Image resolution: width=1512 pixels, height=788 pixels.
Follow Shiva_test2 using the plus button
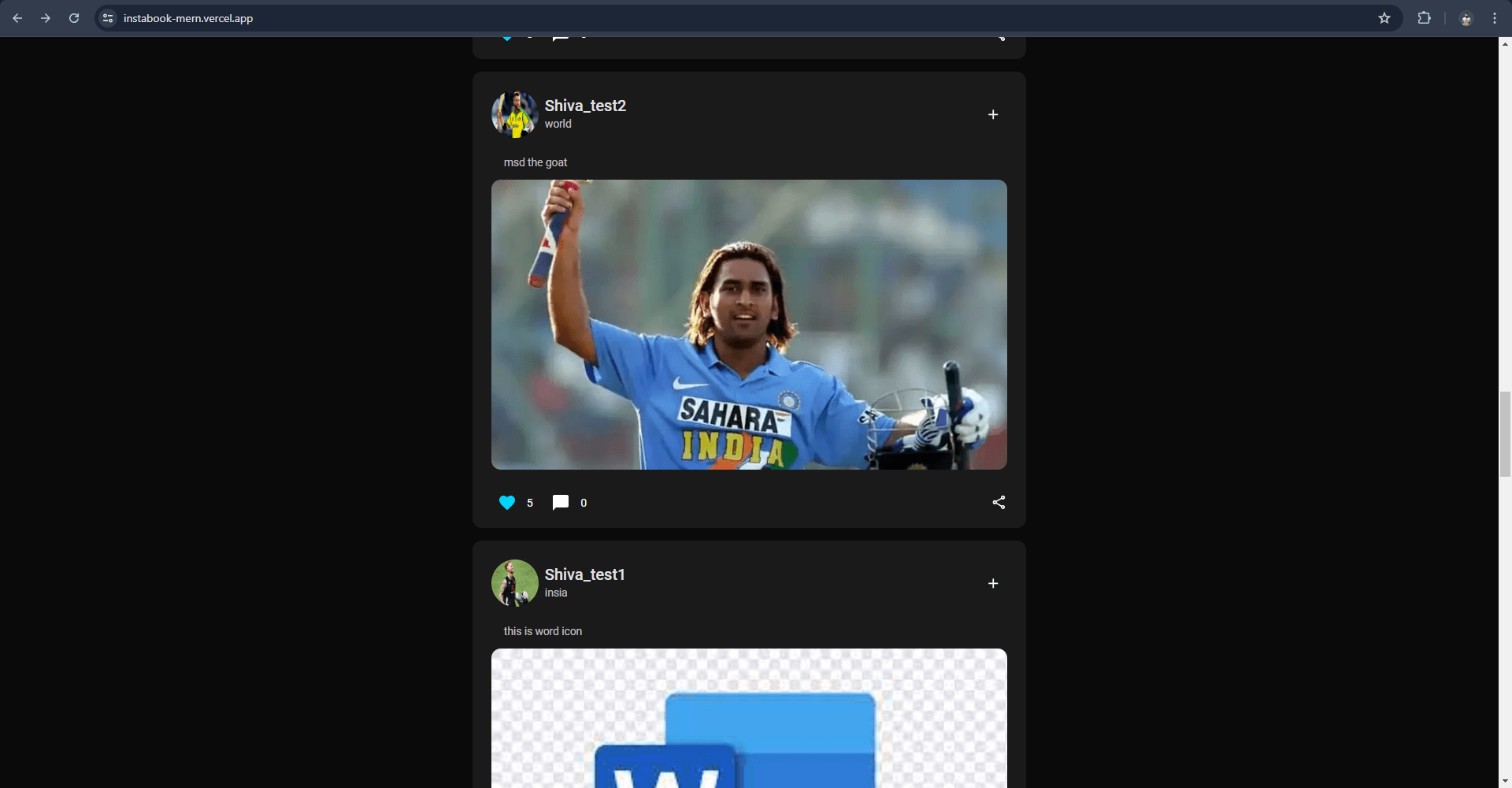click(x=993, y=114)
